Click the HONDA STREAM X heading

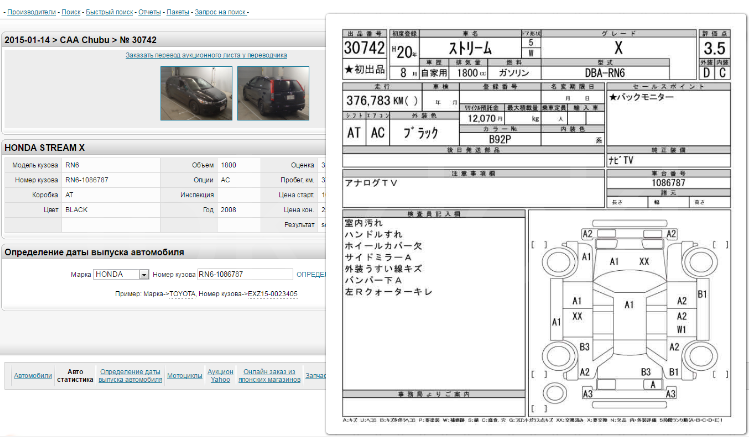(44, 148)
